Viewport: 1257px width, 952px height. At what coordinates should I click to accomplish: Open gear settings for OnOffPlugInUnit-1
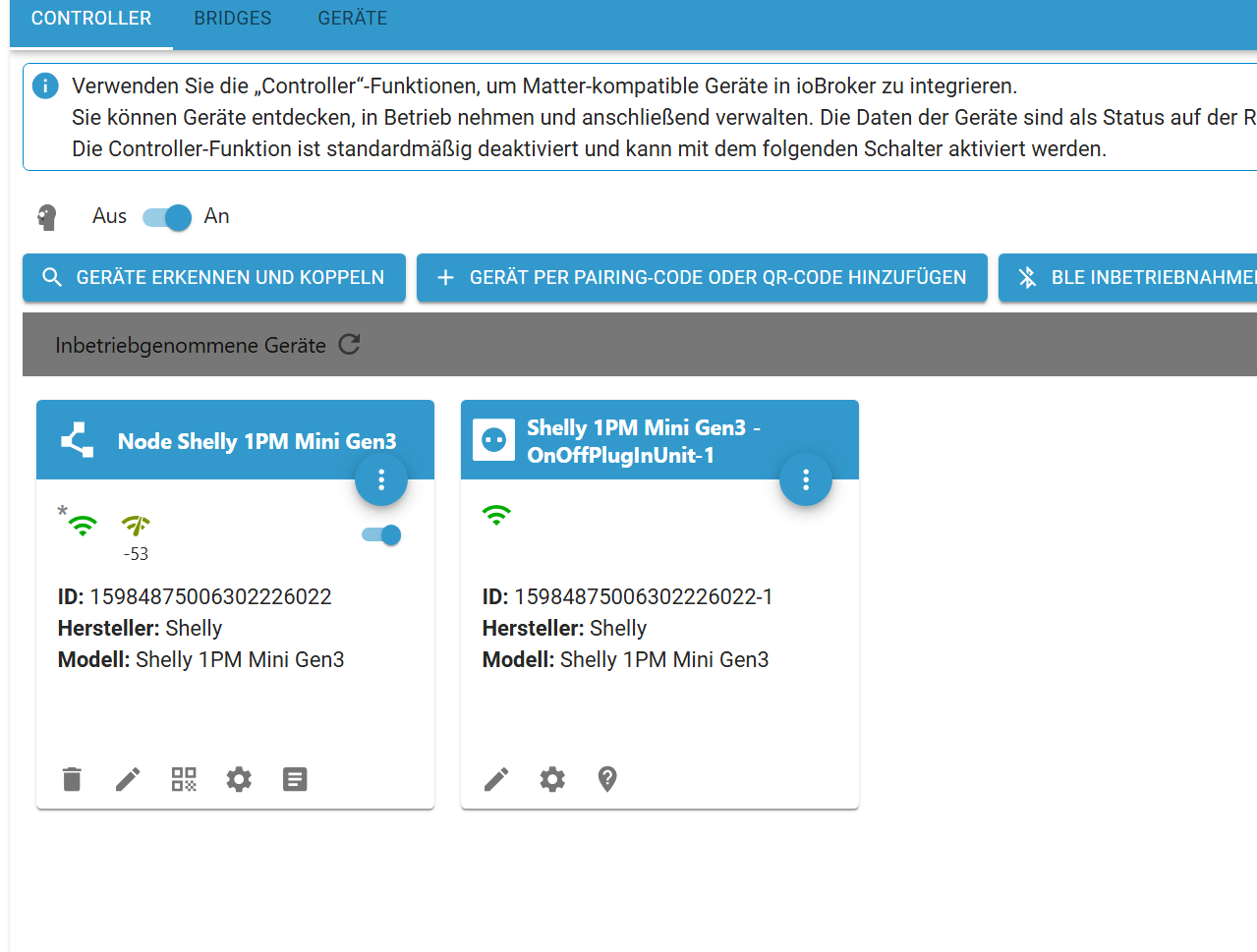point(552,779)
